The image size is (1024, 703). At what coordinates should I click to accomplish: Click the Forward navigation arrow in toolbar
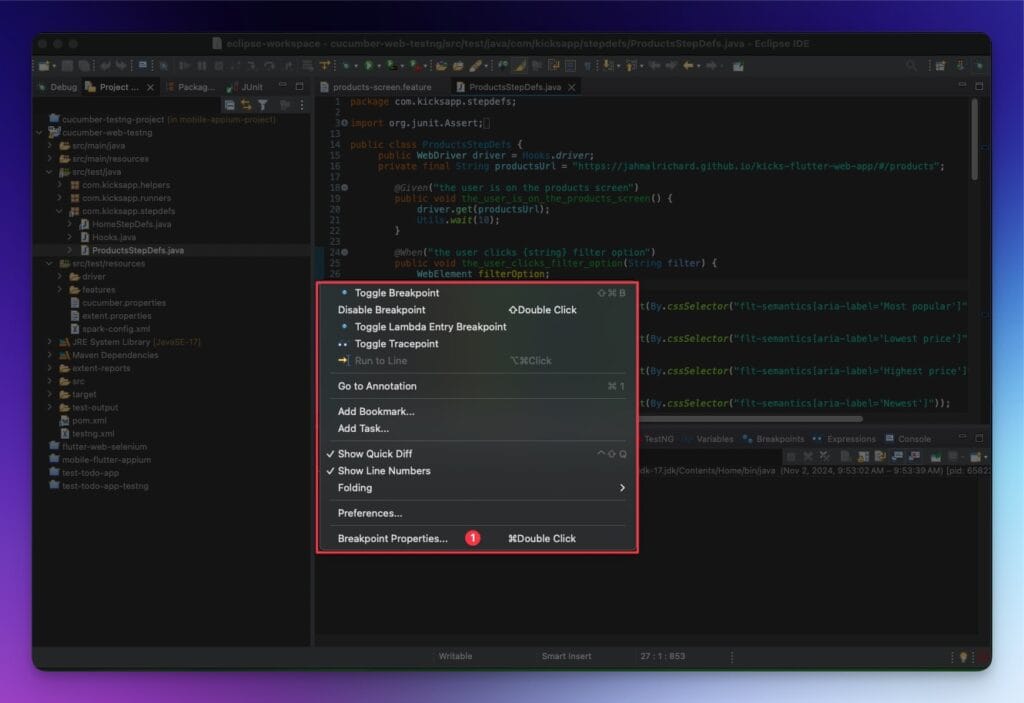[x=711, y=65]
